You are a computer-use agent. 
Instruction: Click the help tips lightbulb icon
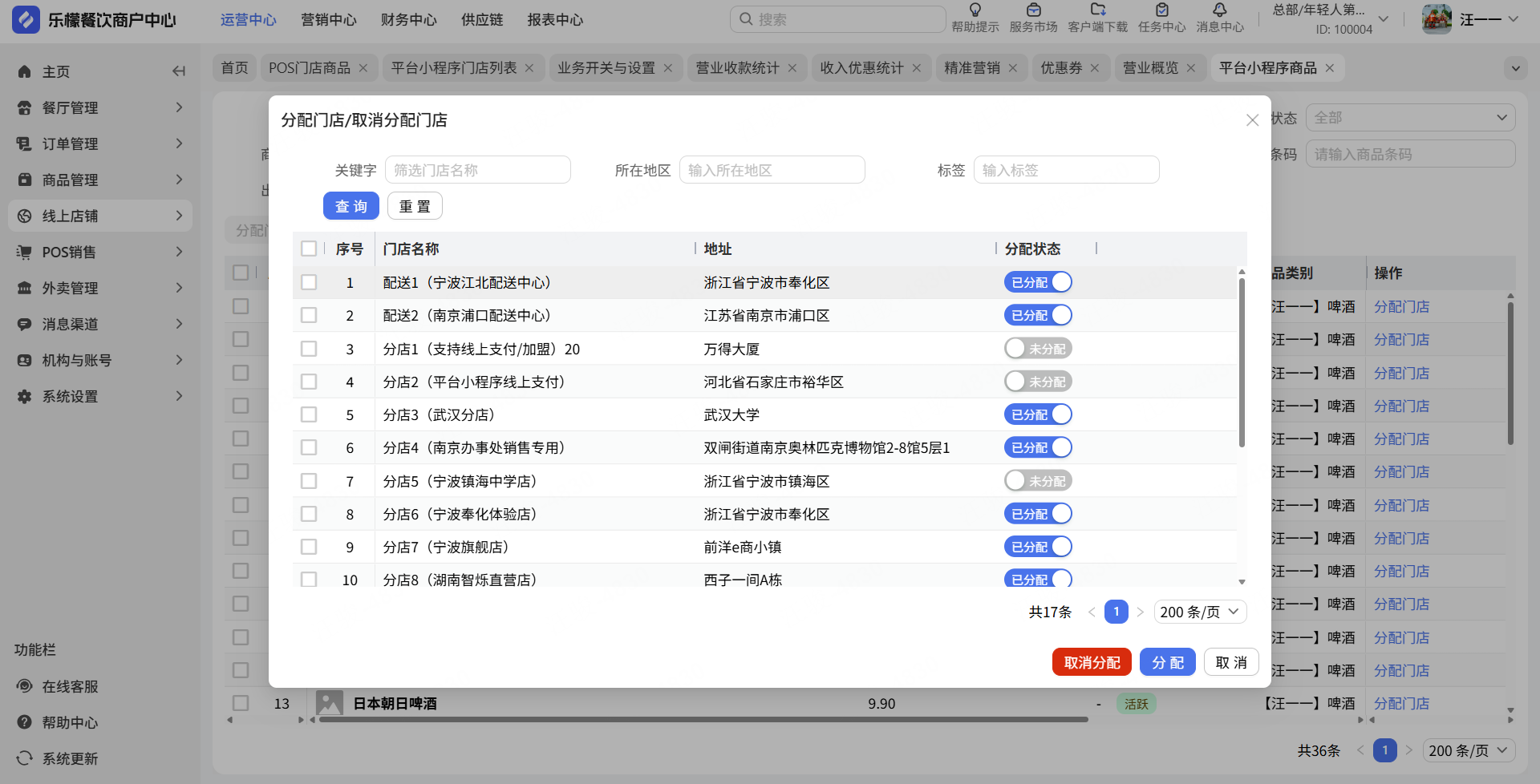(x=975, y=10)
